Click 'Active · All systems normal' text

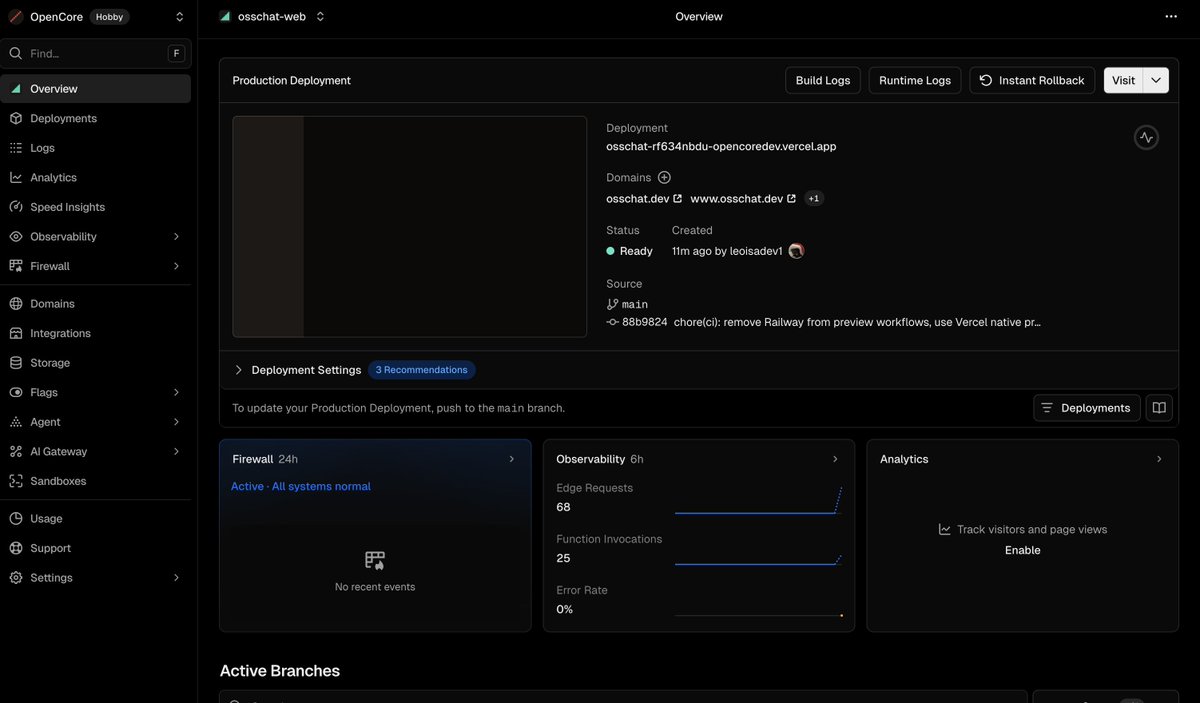point(301,487)
